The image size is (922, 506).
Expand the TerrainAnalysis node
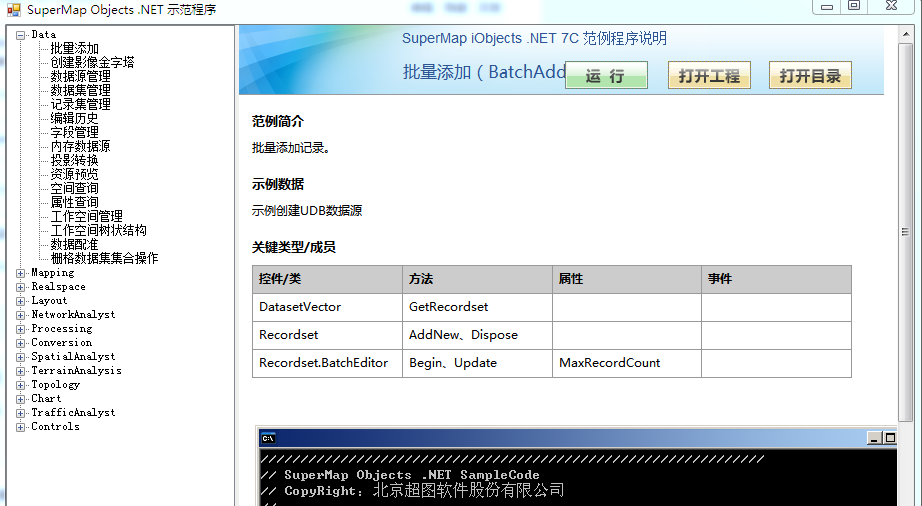(x=21, y=371)
